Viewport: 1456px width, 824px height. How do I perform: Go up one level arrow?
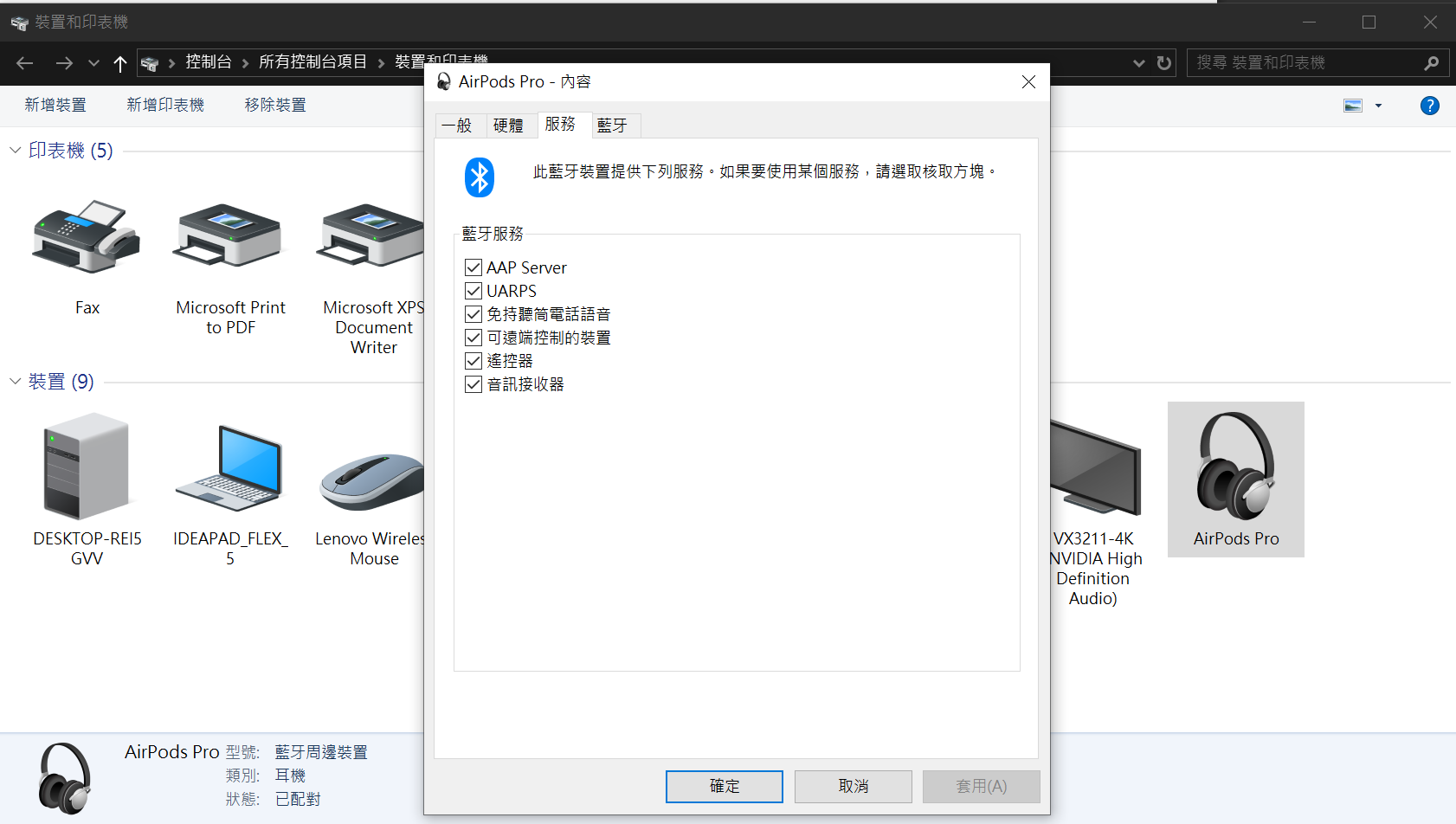tap(120, 63)
